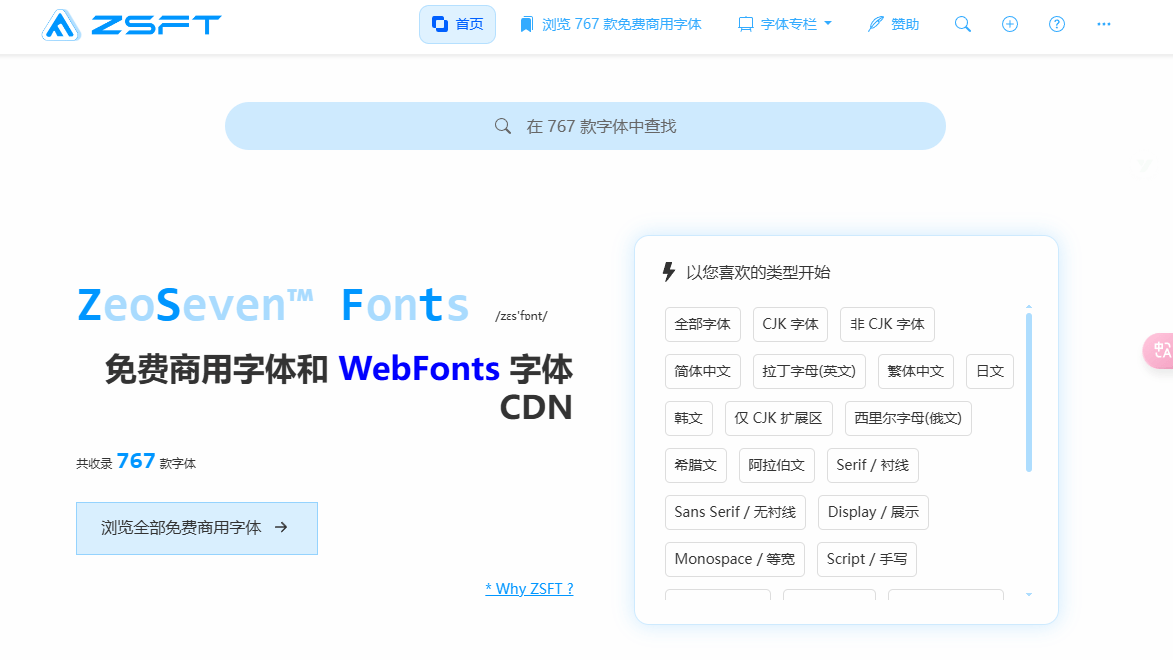The height and width of the screenshot is (660, 1173).
Task: Click the 浏览全部免费商用字体 button
Action: click(196, 528)
